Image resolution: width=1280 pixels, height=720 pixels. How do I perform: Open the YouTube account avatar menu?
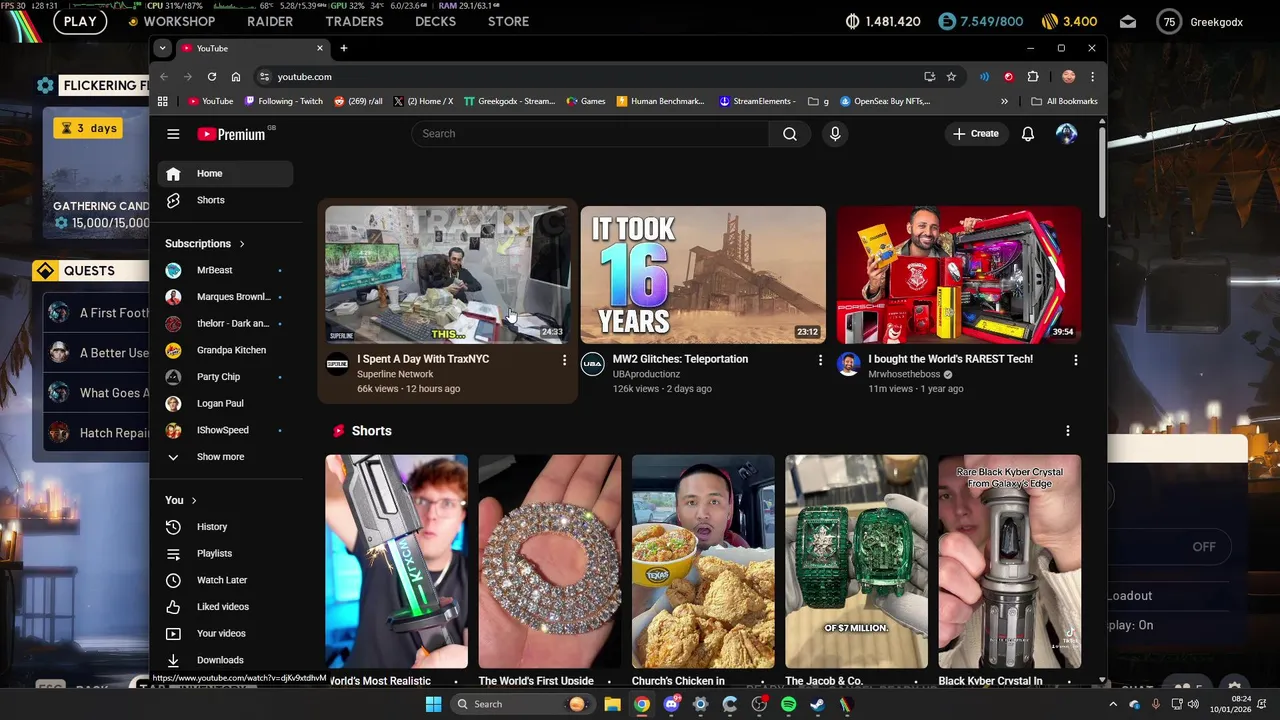(1066, 134)
